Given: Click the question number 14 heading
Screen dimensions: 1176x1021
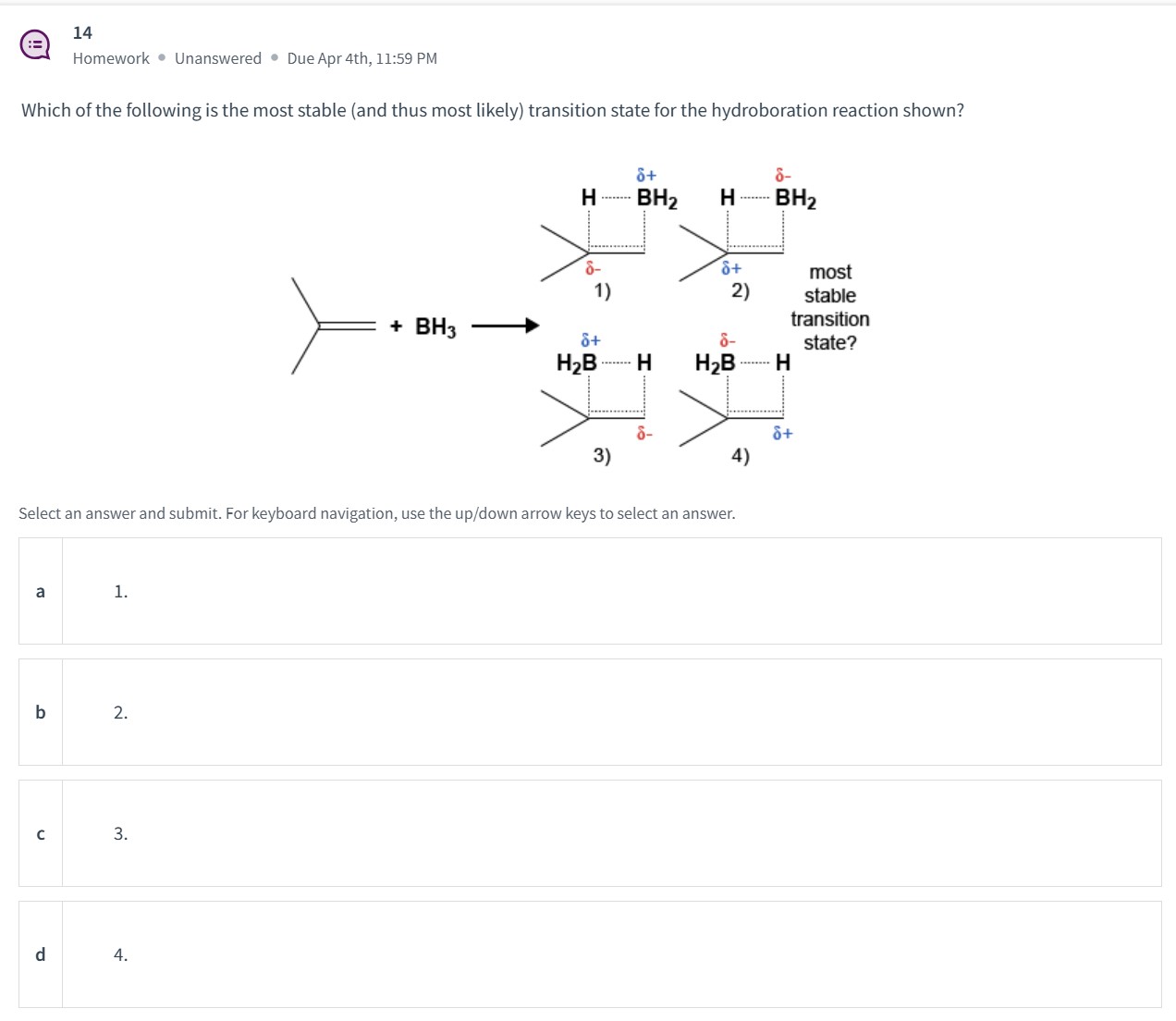Looking at the screenshot, I should point(81,32).
